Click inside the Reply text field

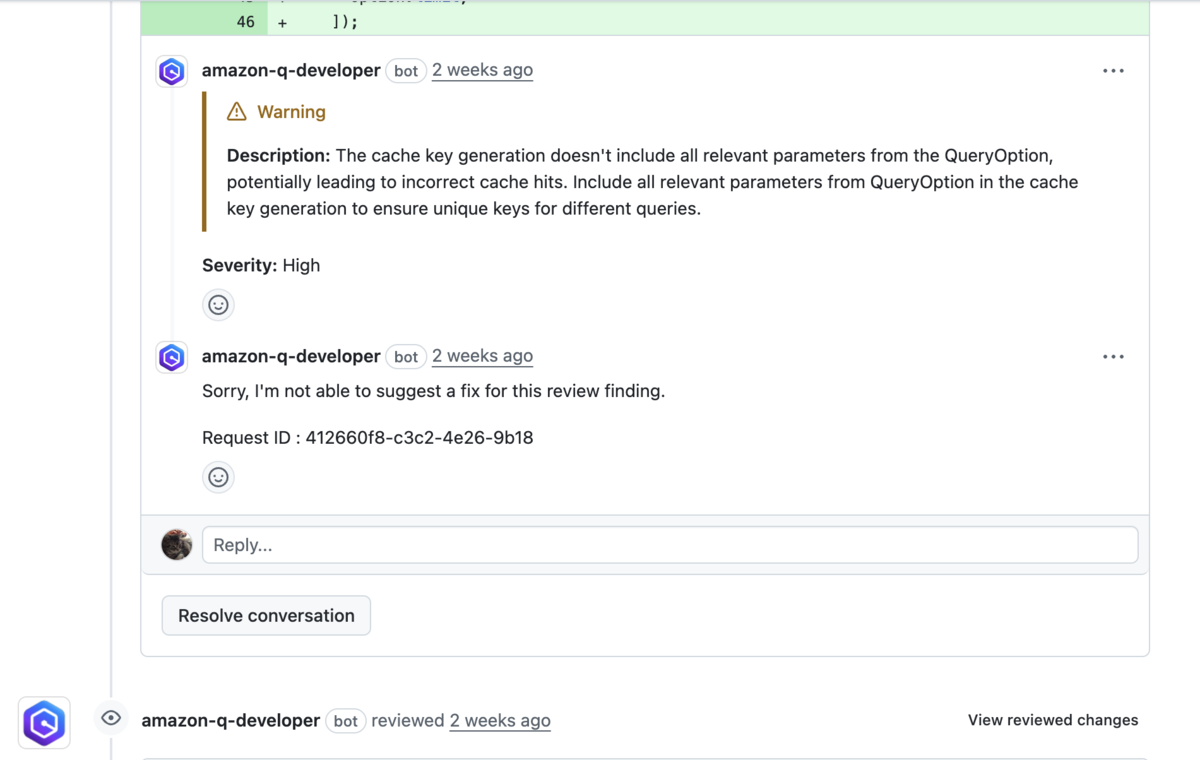[x=670, y=544]
